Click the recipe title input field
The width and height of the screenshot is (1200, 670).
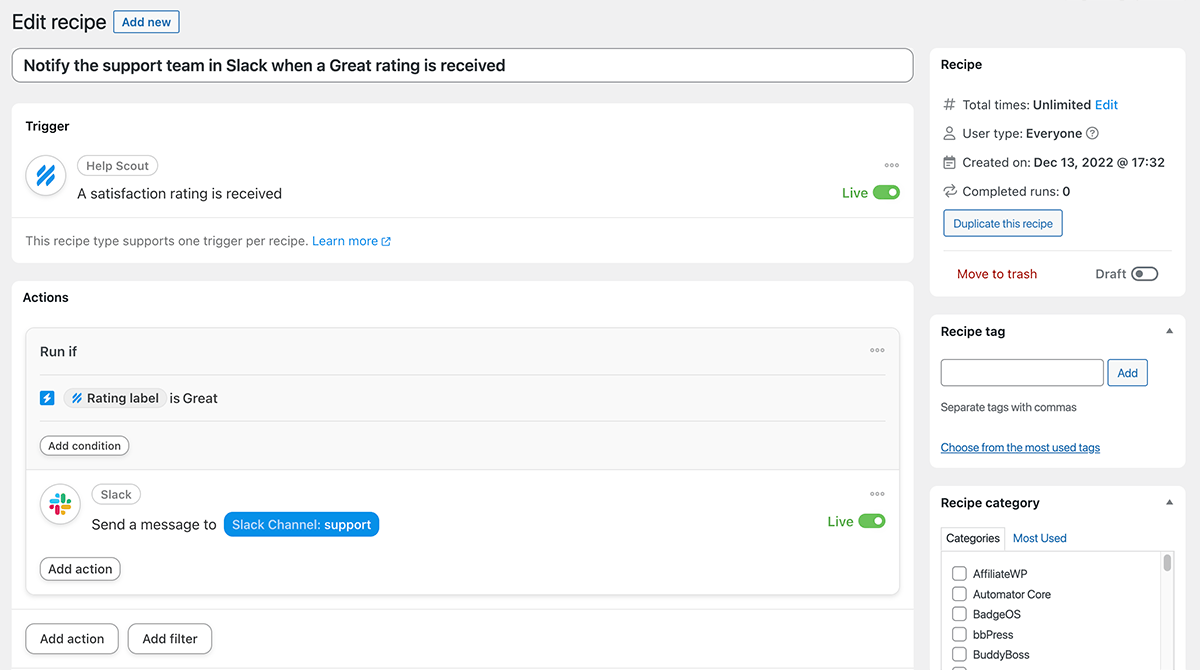click(x=462, y=65)
